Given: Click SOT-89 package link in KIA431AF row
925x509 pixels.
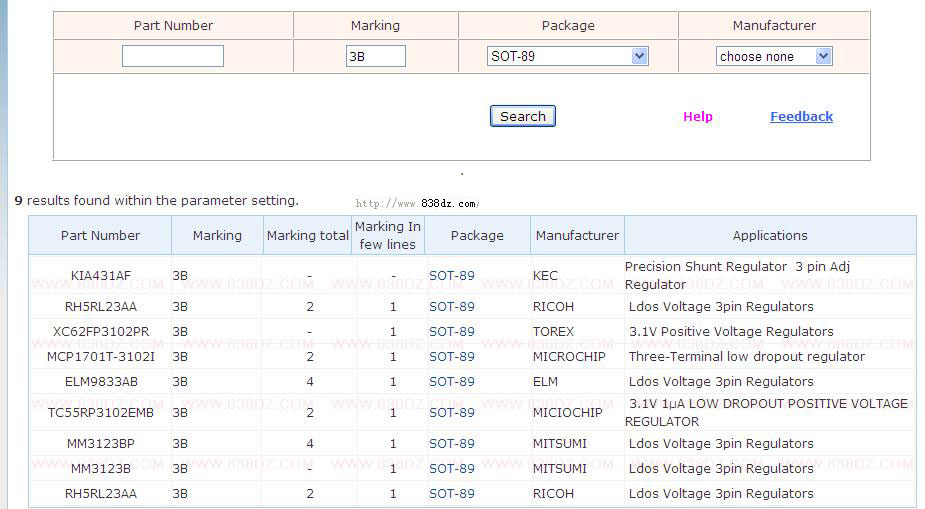Looking at the screenshot, I should (x=452, y=275).
